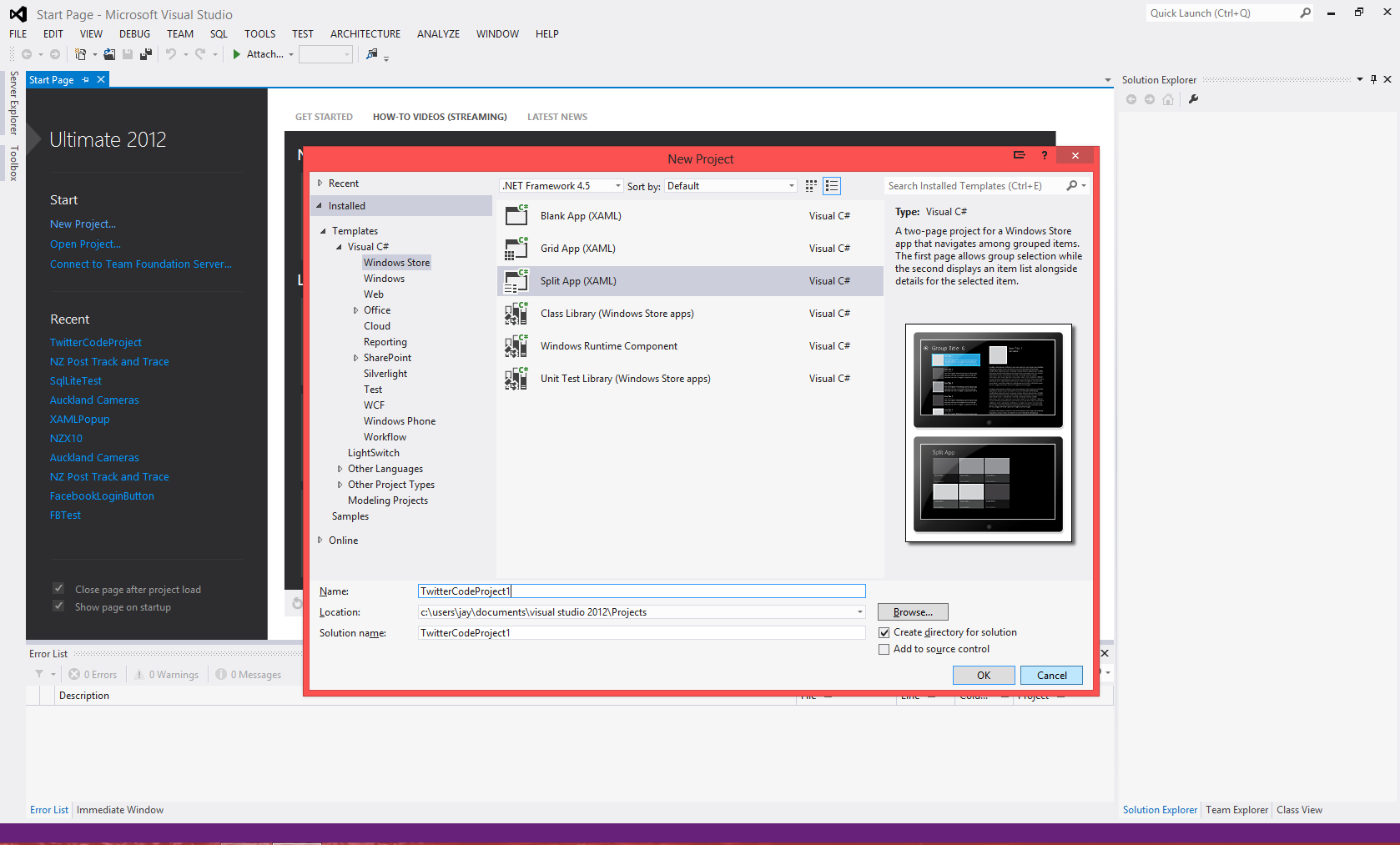Enable Add to source control checkbox

884,650
